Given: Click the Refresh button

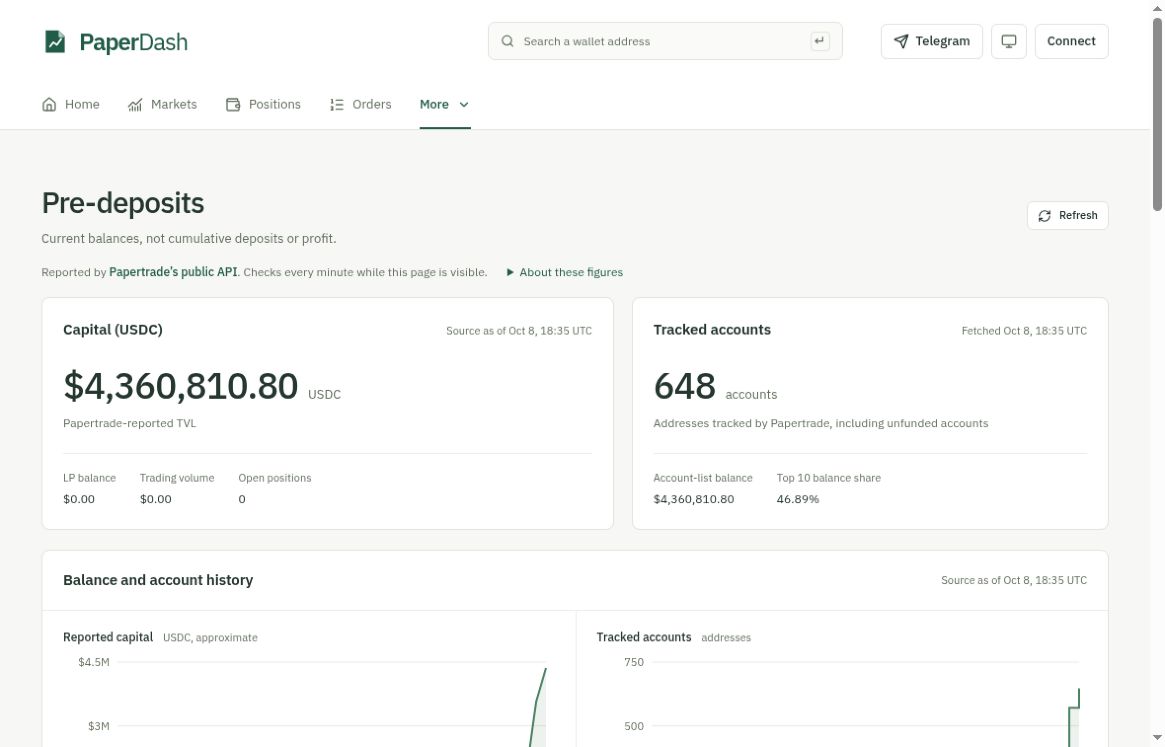Looking at the screenshot, I should [1068, 216].
